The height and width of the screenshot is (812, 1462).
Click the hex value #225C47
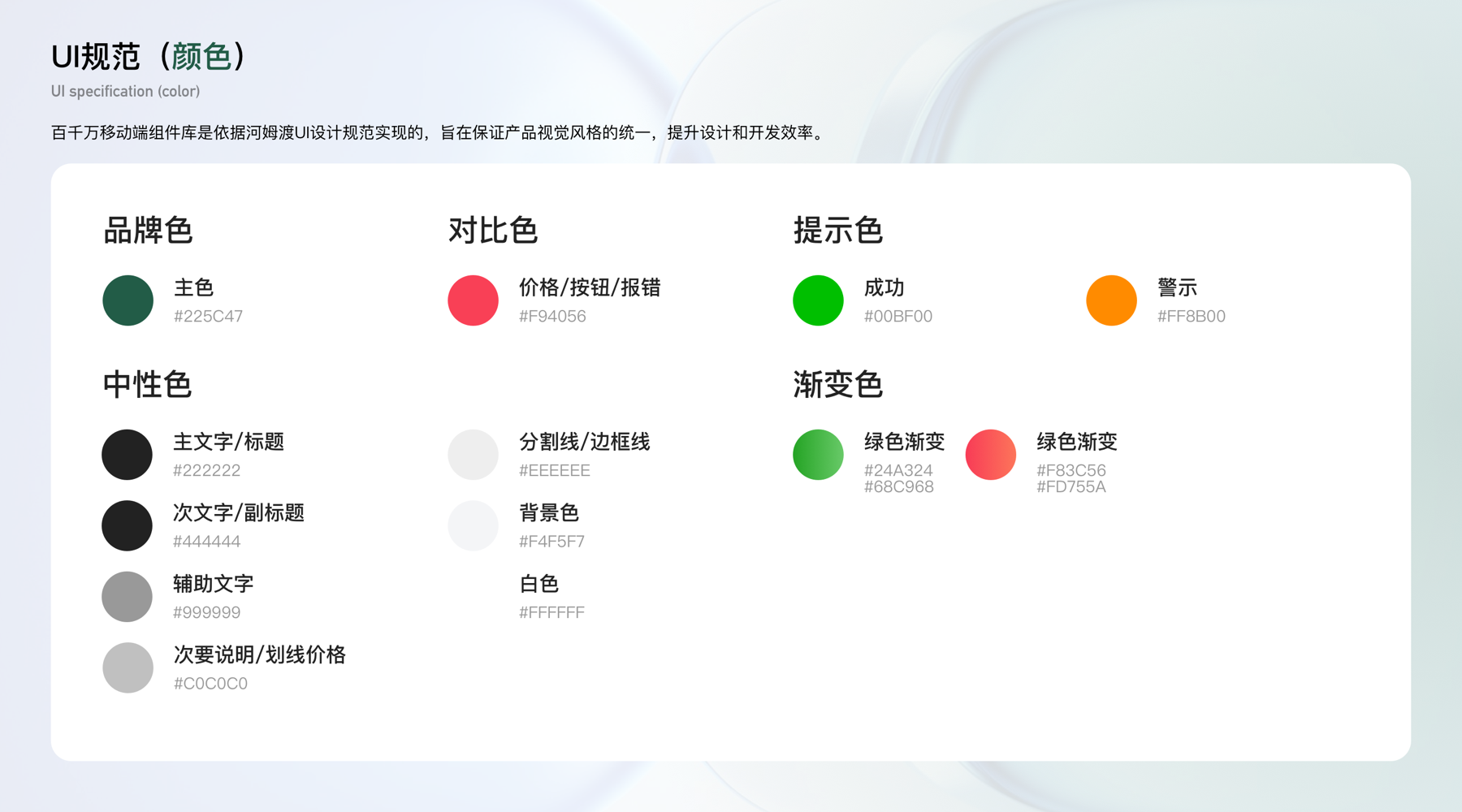(208, 316)
